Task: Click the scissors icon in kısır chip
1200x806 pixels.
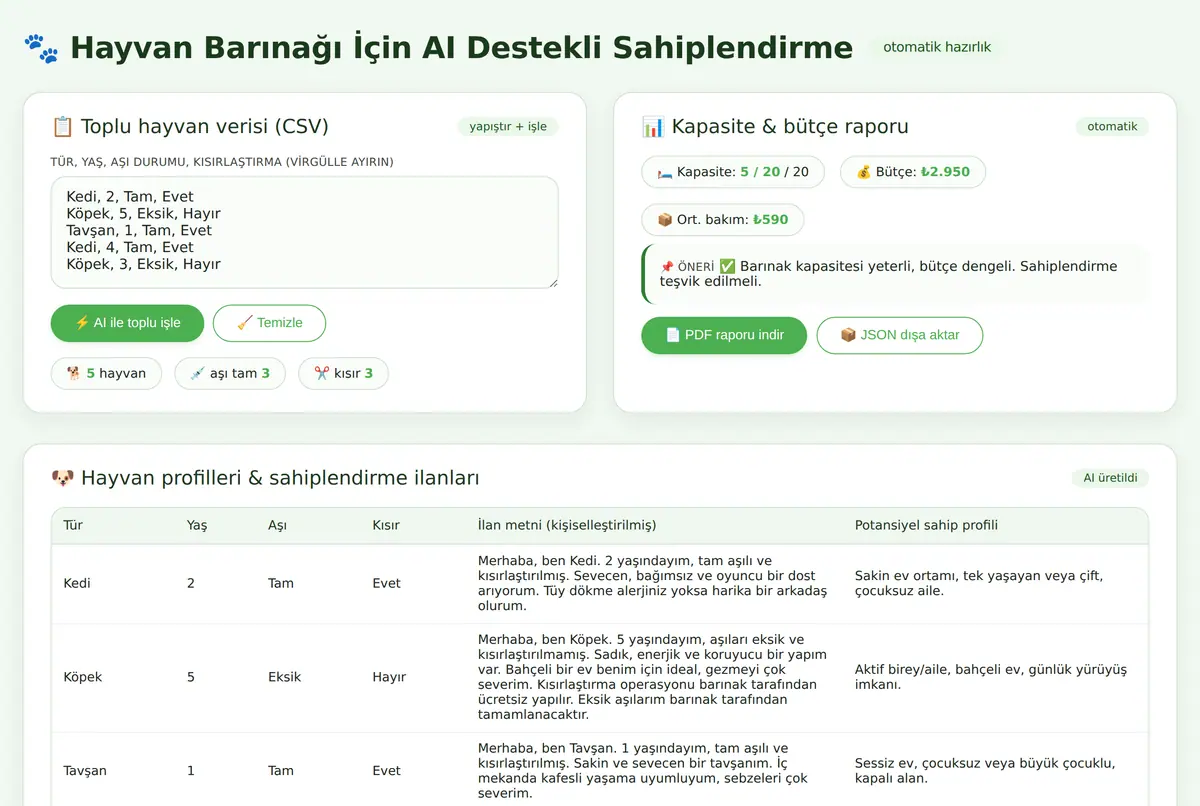Action: [x=322, y=373]
